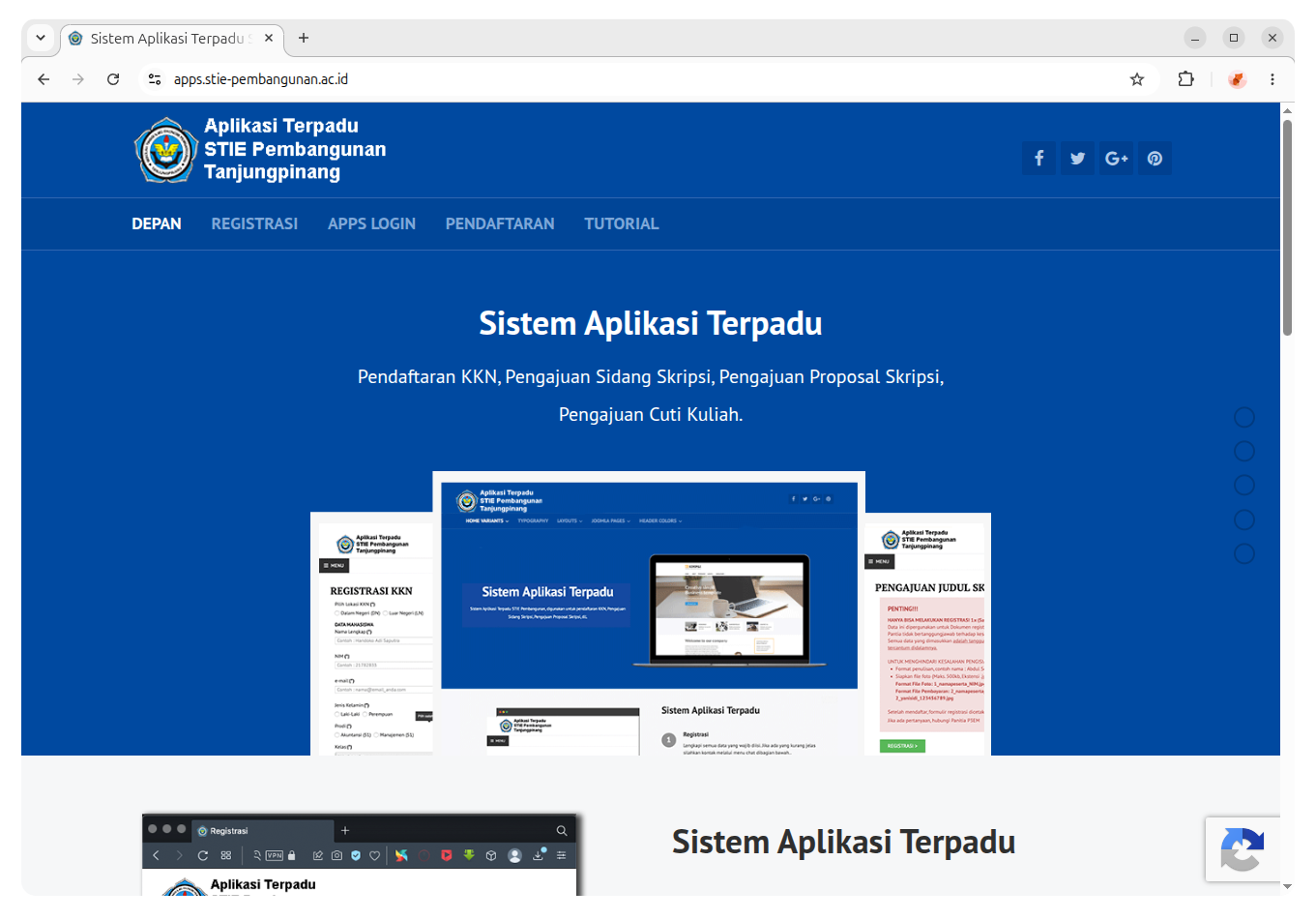
Task: Open the REGISTRASI menu item
Action: point(254,223)
